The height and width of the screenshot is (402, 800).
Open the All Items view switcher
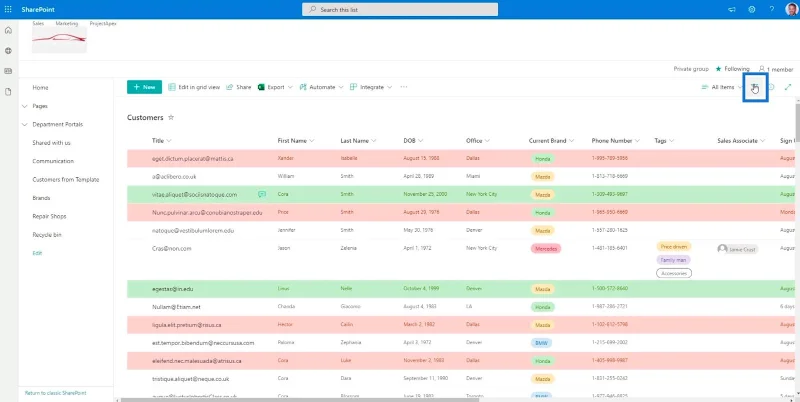tap(722, 87)
